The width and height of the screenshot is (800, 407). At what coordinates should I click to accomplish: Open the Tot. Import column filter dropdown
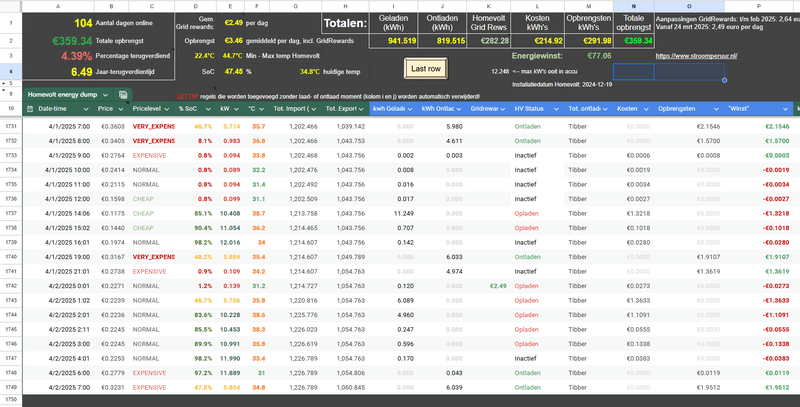point(313,109)
